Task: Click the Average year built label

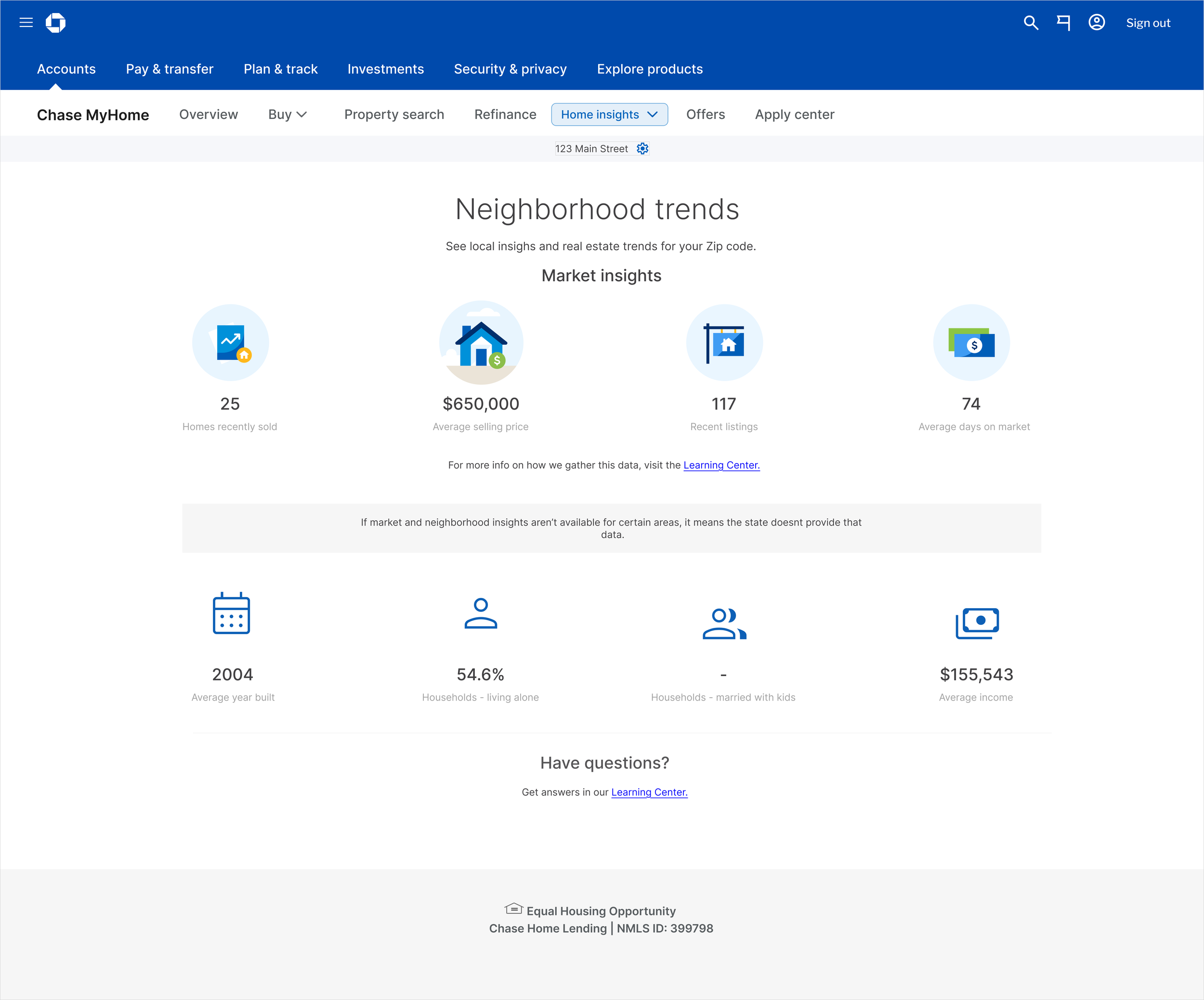Action: pos(233,698)
